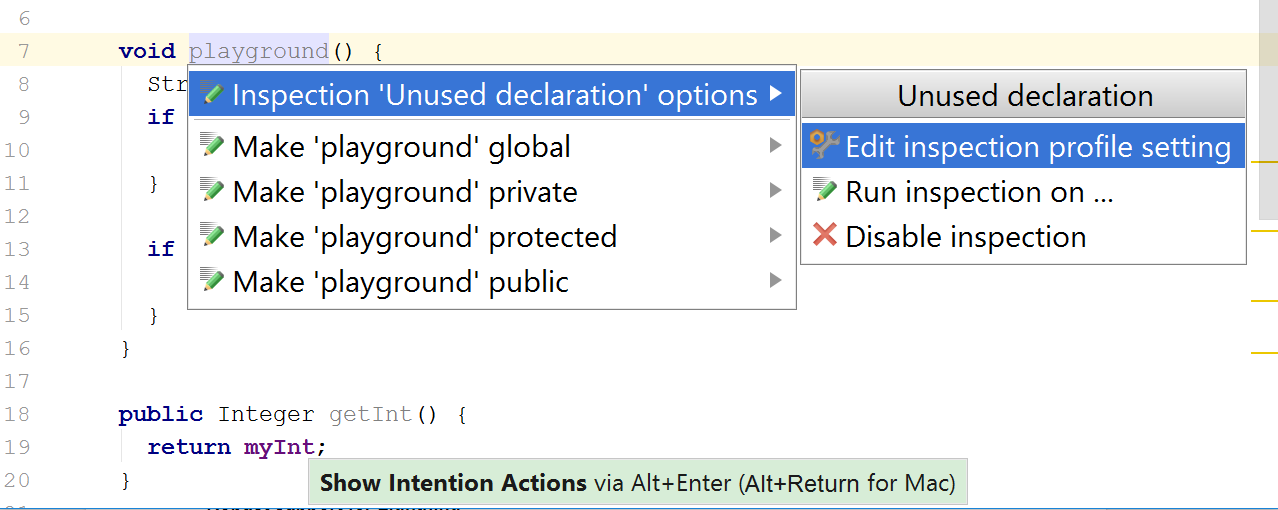This screenshot has height=510, width=1278.
Task: Click pencil icon next to Make 'playground' private
Action: [211, 191]
